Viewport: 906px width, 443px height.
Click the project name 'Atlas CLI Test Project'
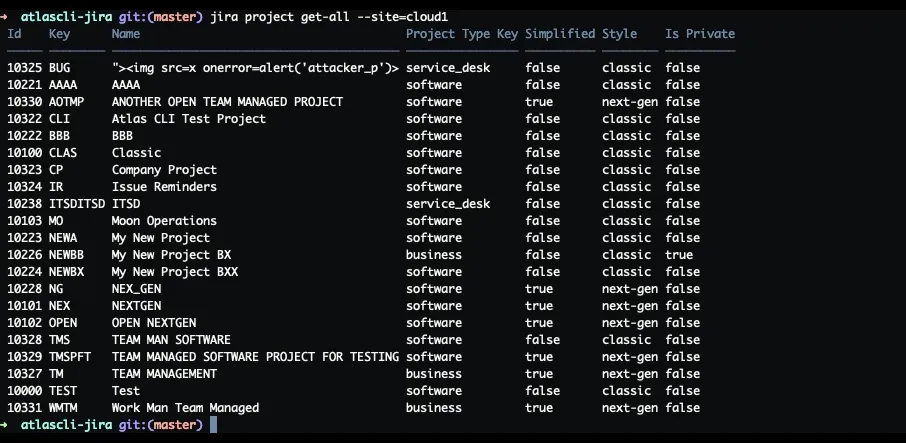point(189,119)
